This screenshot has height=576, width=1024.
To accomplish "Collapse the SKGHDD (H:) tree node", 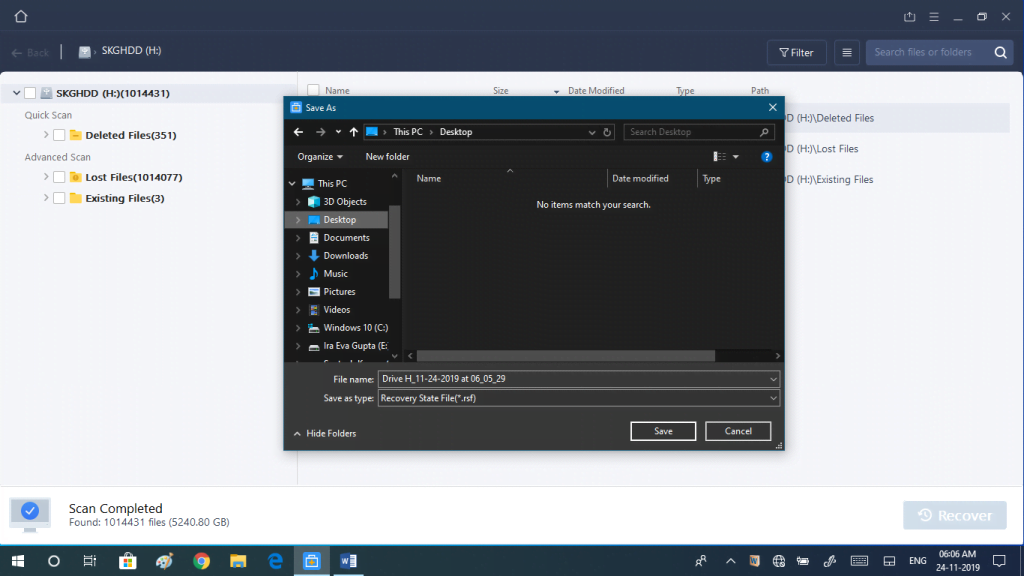I will pos(16,93).
